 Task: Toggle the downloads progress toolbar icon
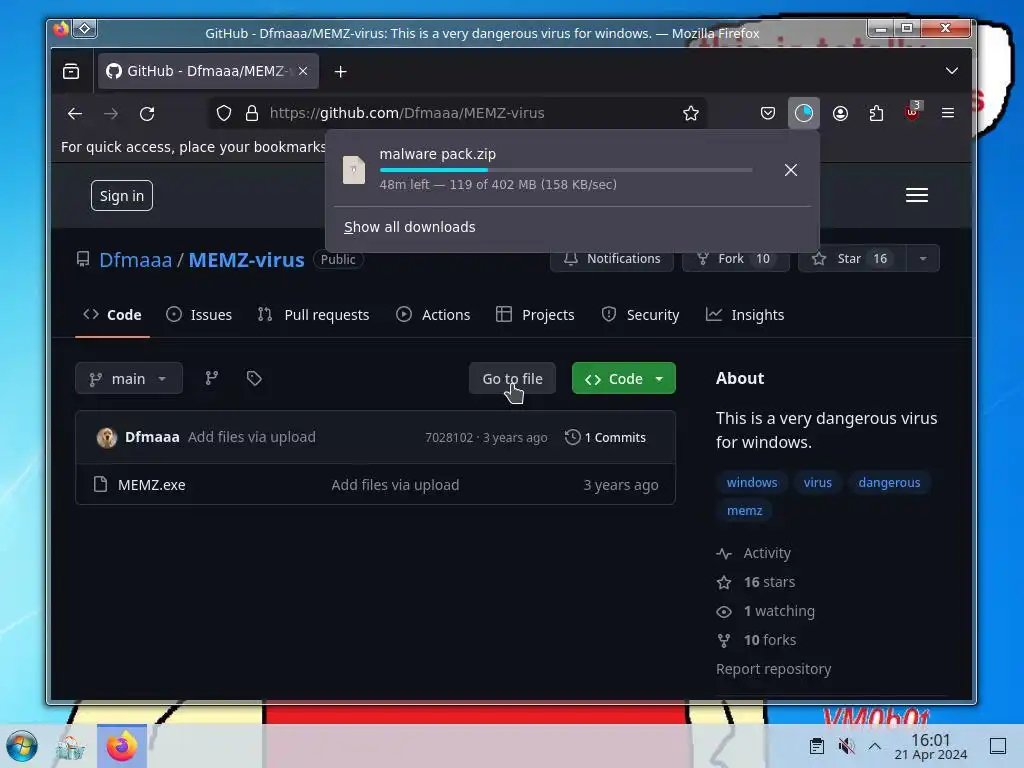[803, 114]
